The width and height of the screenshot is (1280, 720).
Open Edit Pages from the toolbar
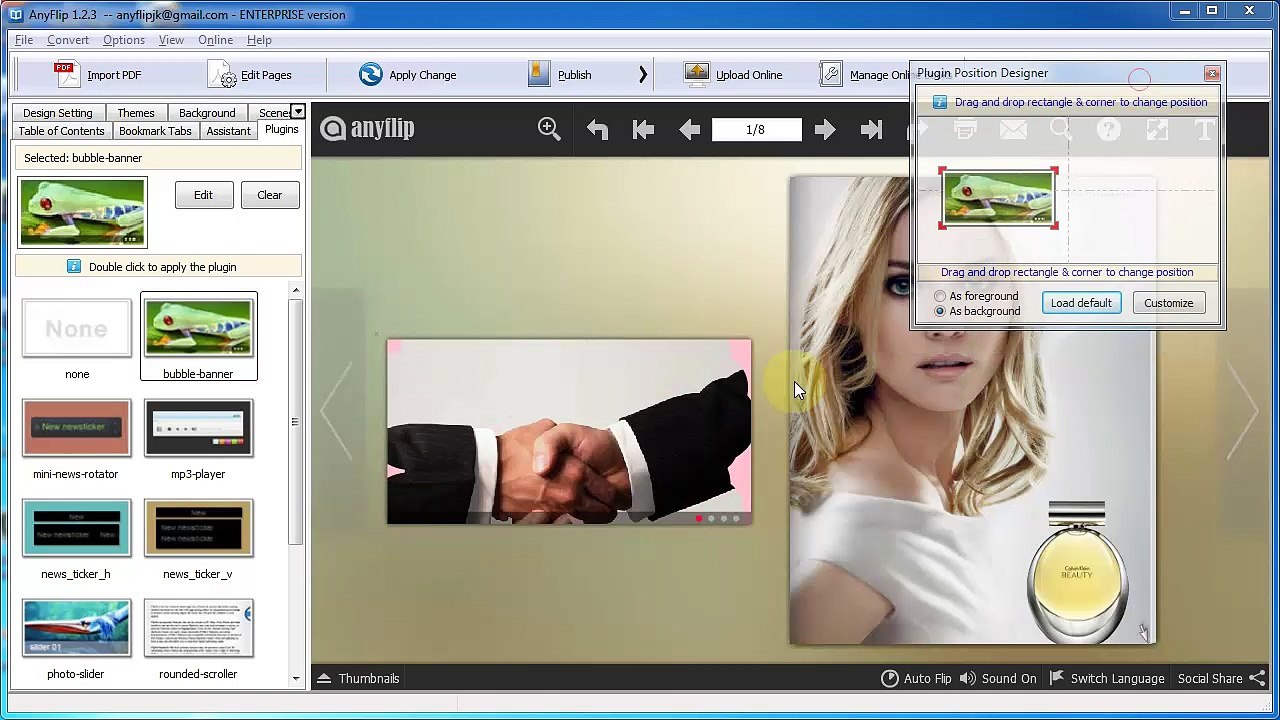[x=250, y=75]
